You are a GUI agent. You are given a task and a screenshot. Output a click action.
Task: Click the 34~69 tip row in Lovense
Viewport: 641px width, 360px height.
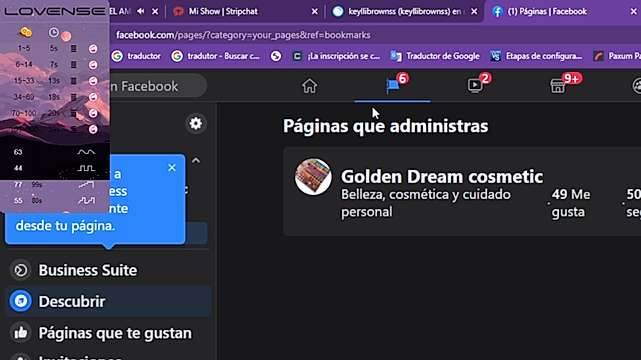pos(55,97)
